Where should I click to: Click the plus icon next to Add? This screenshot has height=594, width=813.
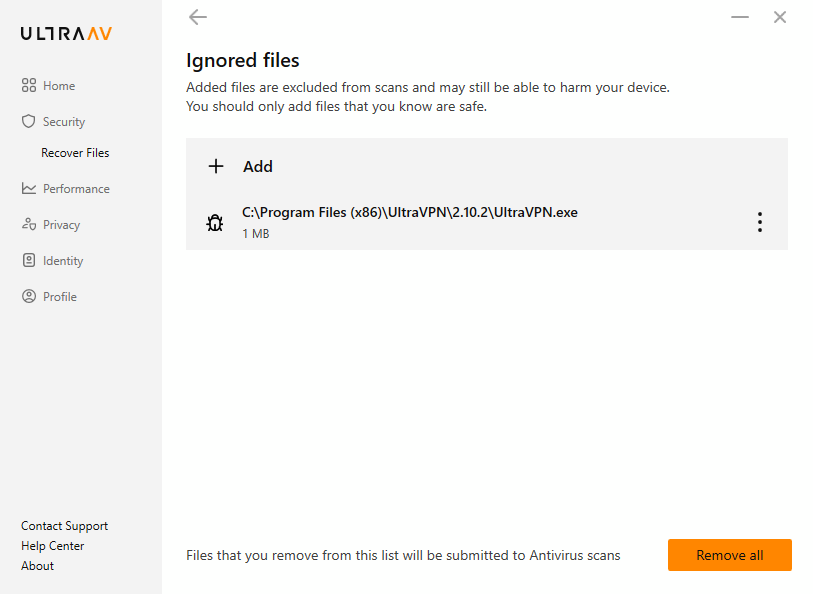coord(216,166)
